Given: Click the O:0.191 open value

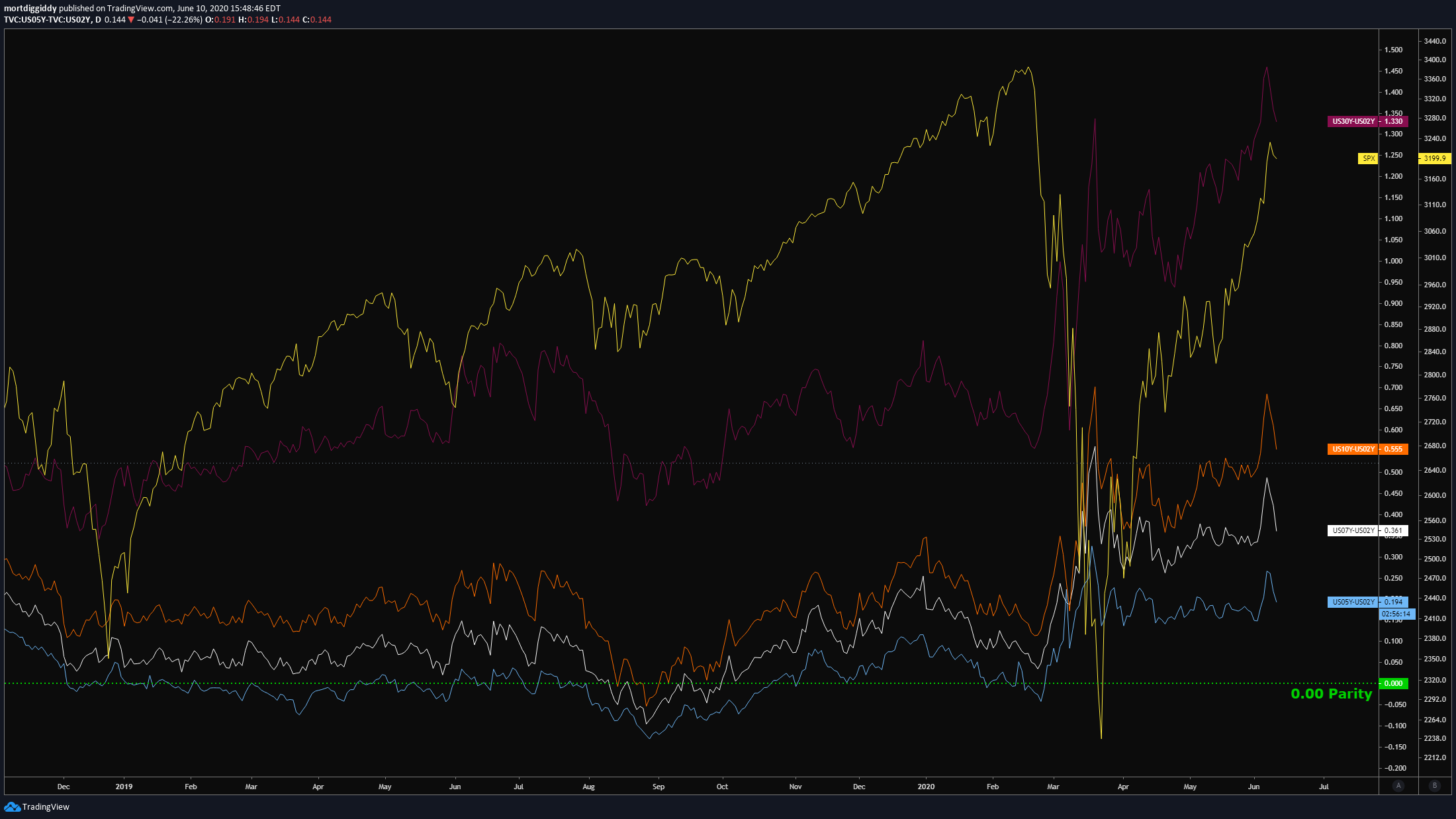Looking at the screenshot, I should [220, 20].
